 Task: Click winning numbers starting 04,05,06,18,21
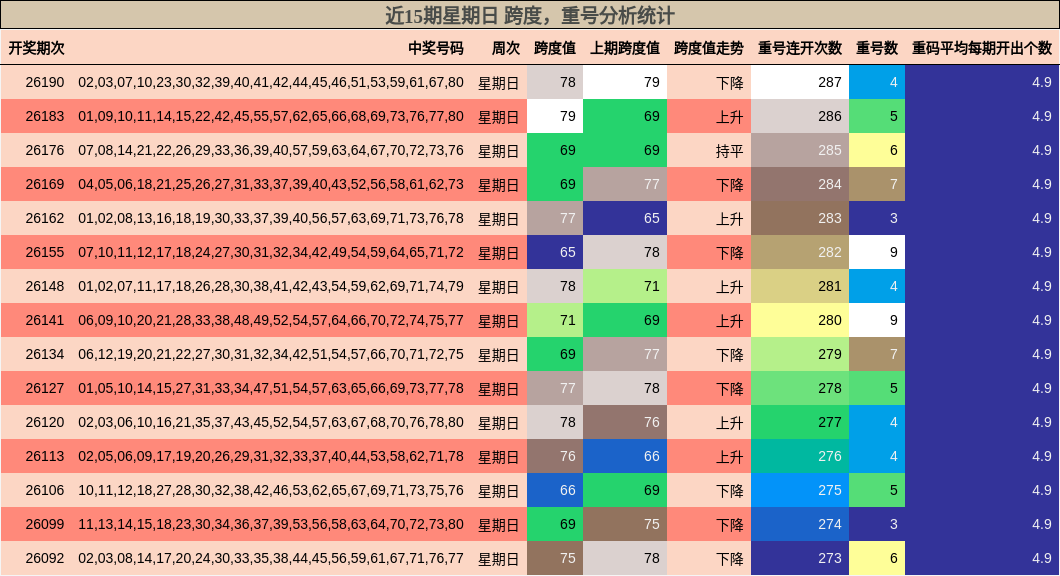pos(271,185)
